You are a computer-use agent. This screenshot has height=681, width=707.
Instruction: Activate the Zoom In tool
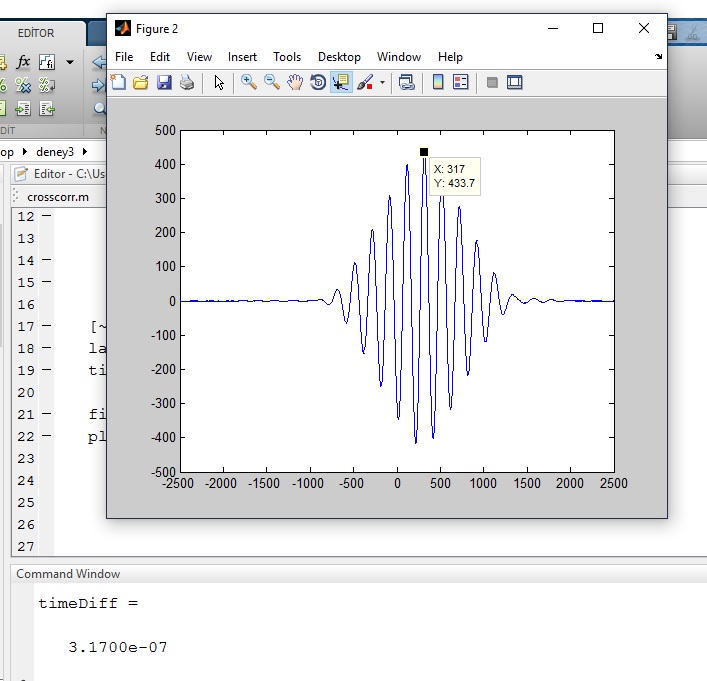(248, 83)
